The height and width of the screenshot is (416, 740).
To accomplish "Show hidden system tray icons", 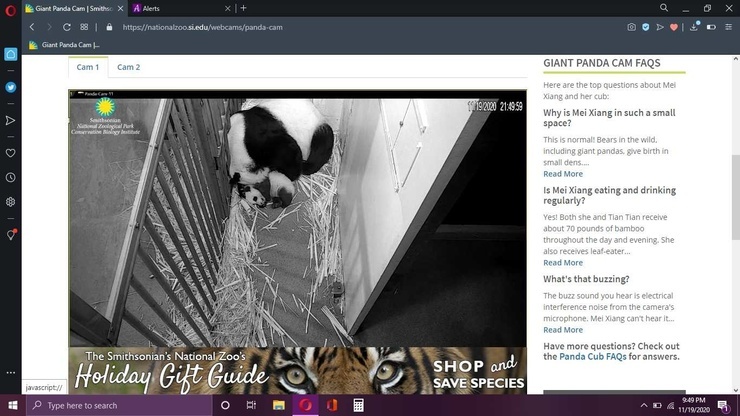I will click(x=644, y=406).
